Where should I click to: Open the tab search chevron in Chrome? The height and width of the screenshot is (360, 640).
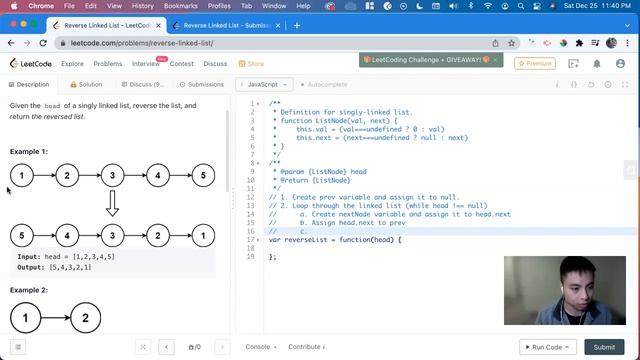pyautogui.click(x=627, y=25)
